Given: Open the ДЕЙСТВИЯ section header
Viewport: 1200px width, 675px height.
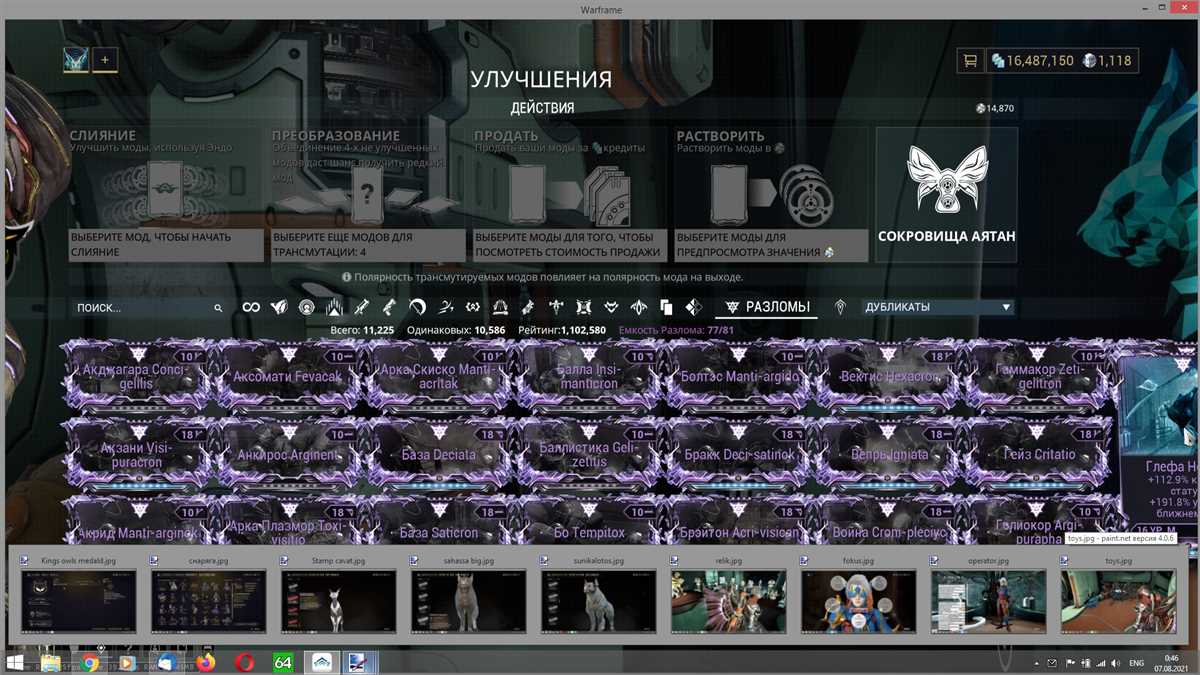Looking at the screenshot, I should click(x=542, y=107).
